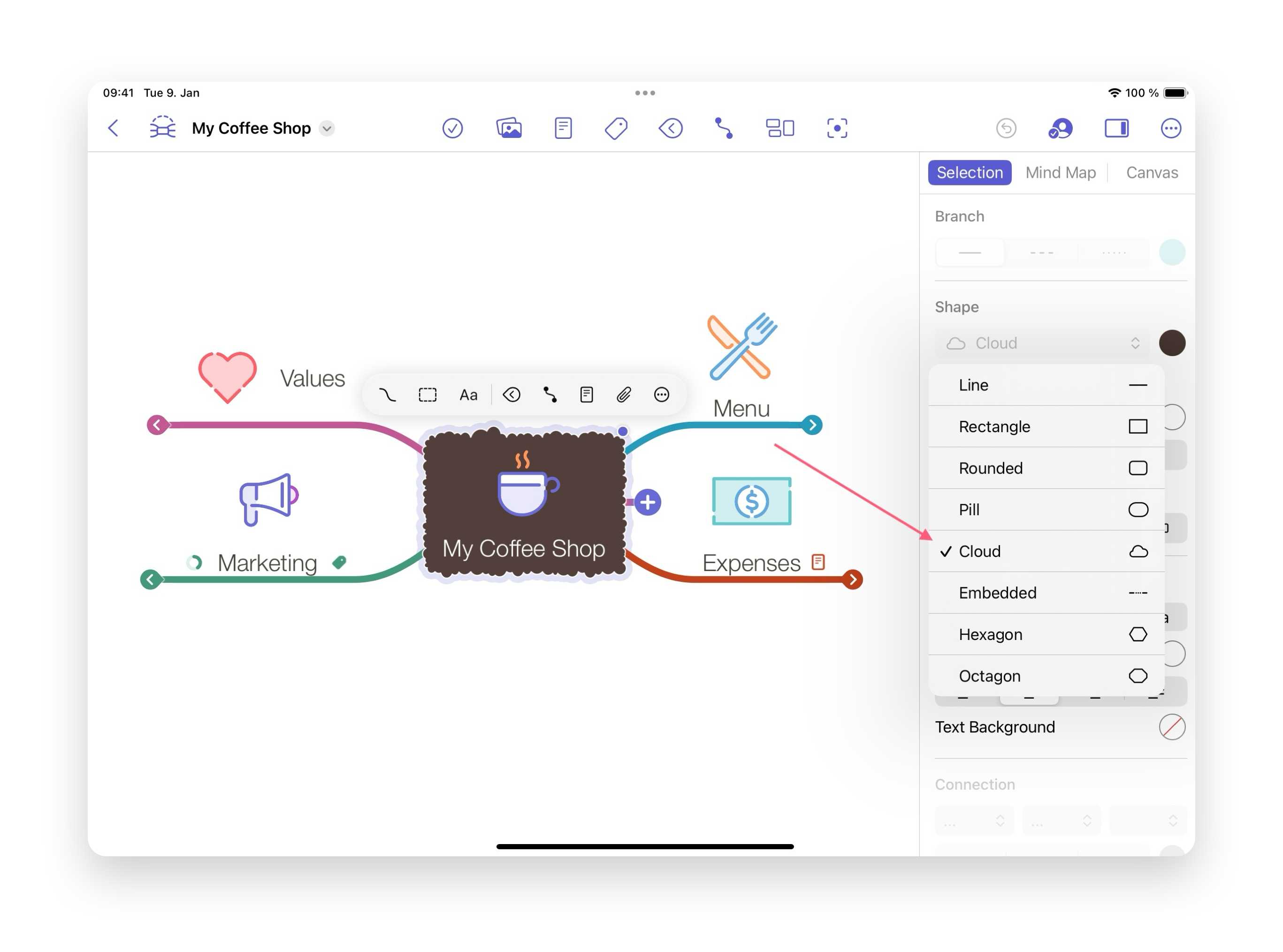Open the Connections tool in the toolbar
The height and width of the screenshot is (952, 1283).
point(725,128)
